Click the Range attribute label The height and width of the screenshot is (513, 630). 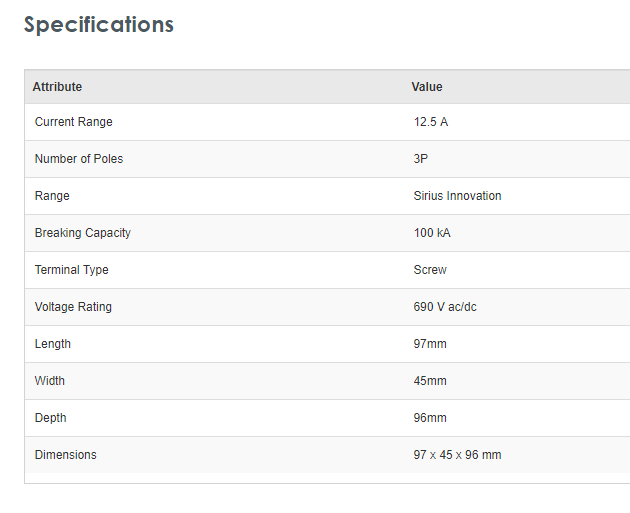click(x=52, y=196)
